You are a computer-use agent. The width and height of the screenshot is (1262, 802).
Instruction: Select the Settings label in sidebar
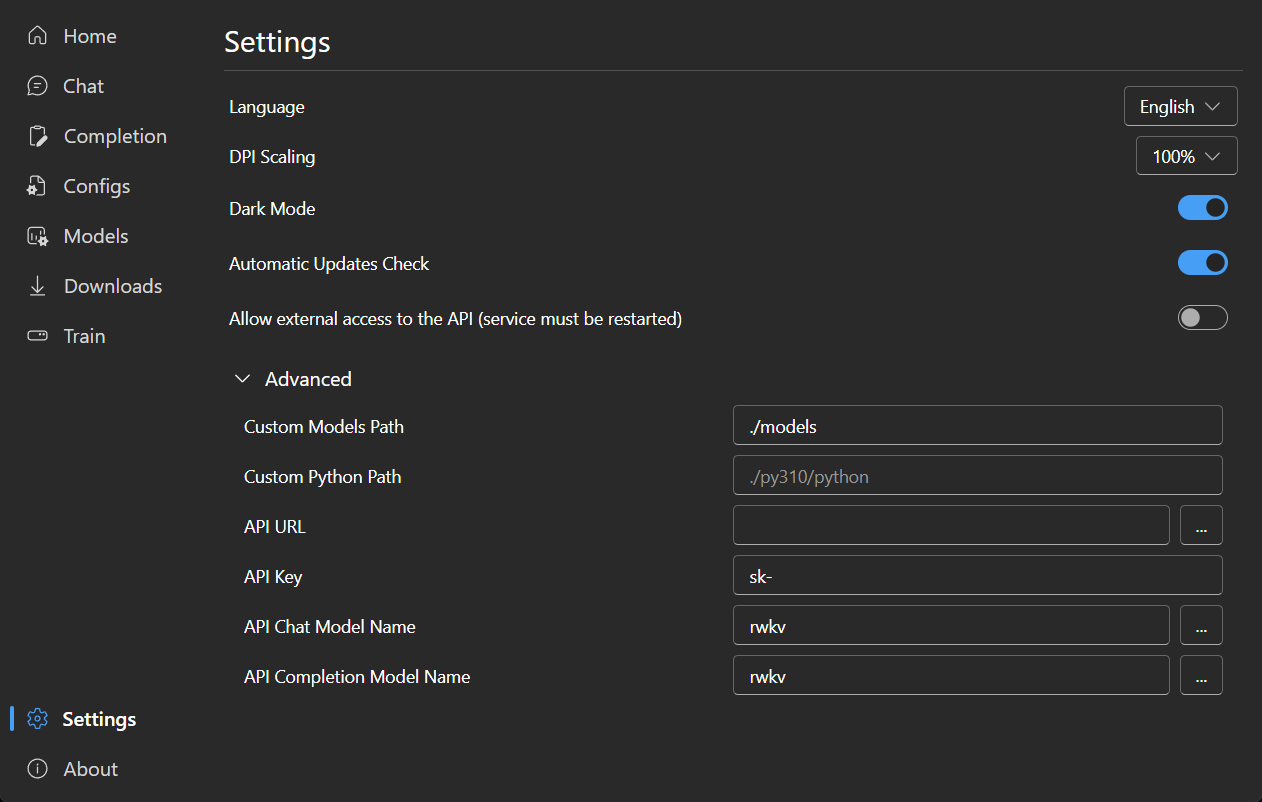99,719
